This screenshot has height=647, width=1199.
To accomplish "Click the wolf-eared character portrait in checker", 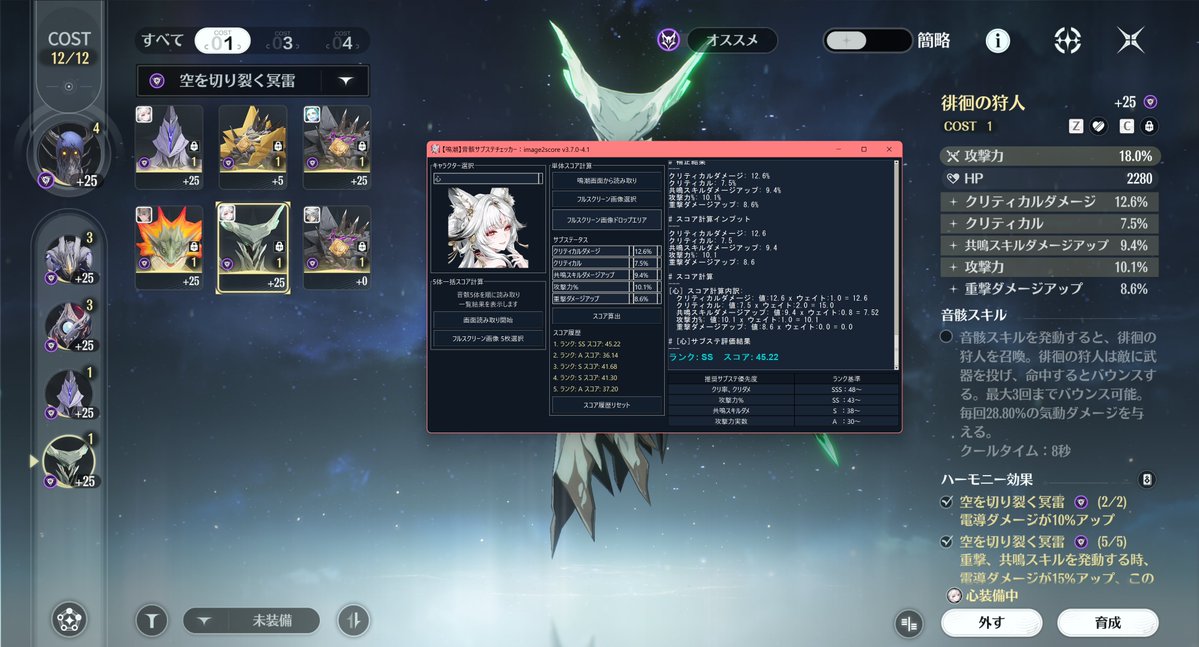I will [x=488, y=229].
